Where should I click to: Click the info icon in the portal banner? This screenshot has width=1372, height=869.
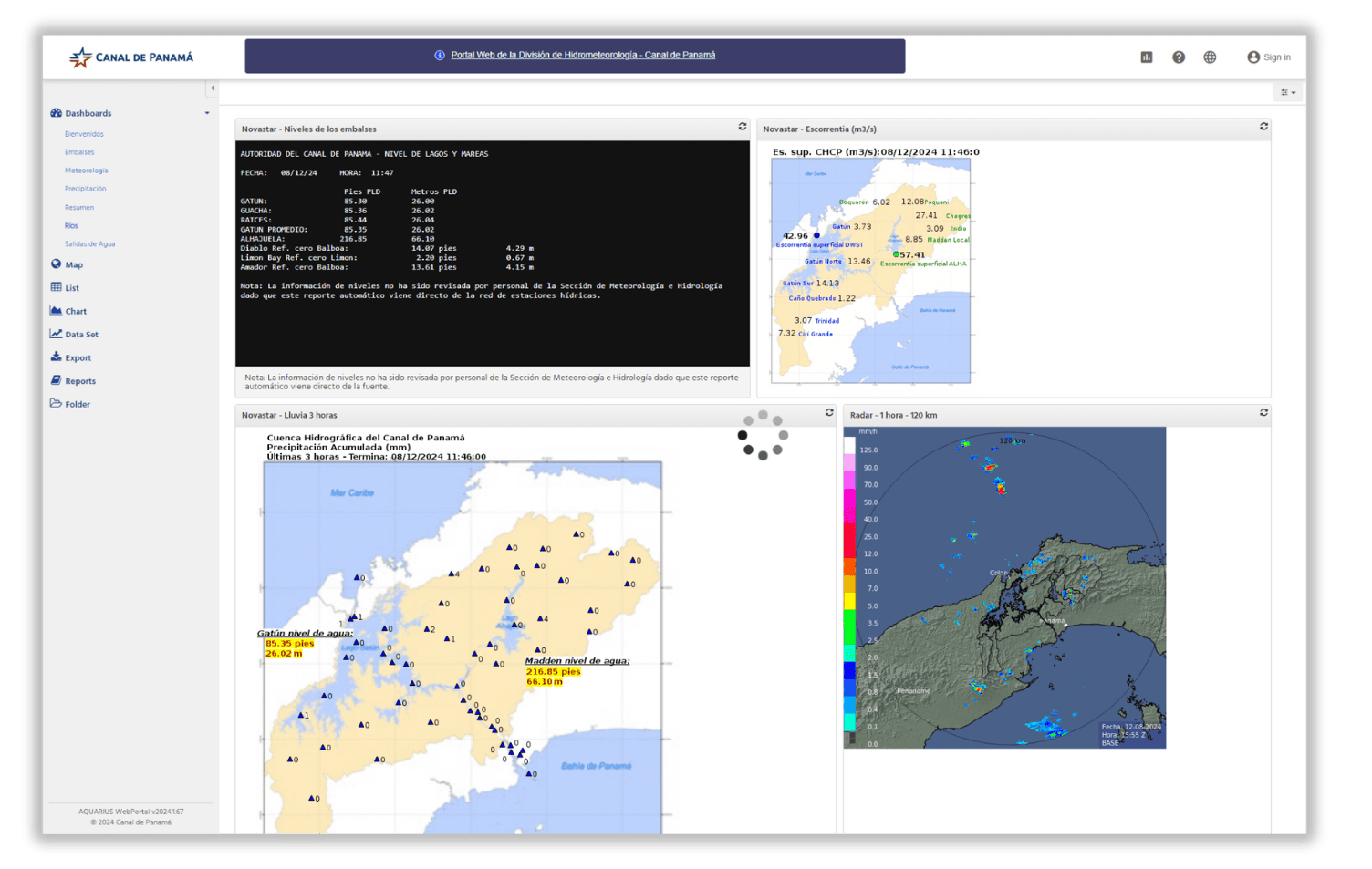440,56
